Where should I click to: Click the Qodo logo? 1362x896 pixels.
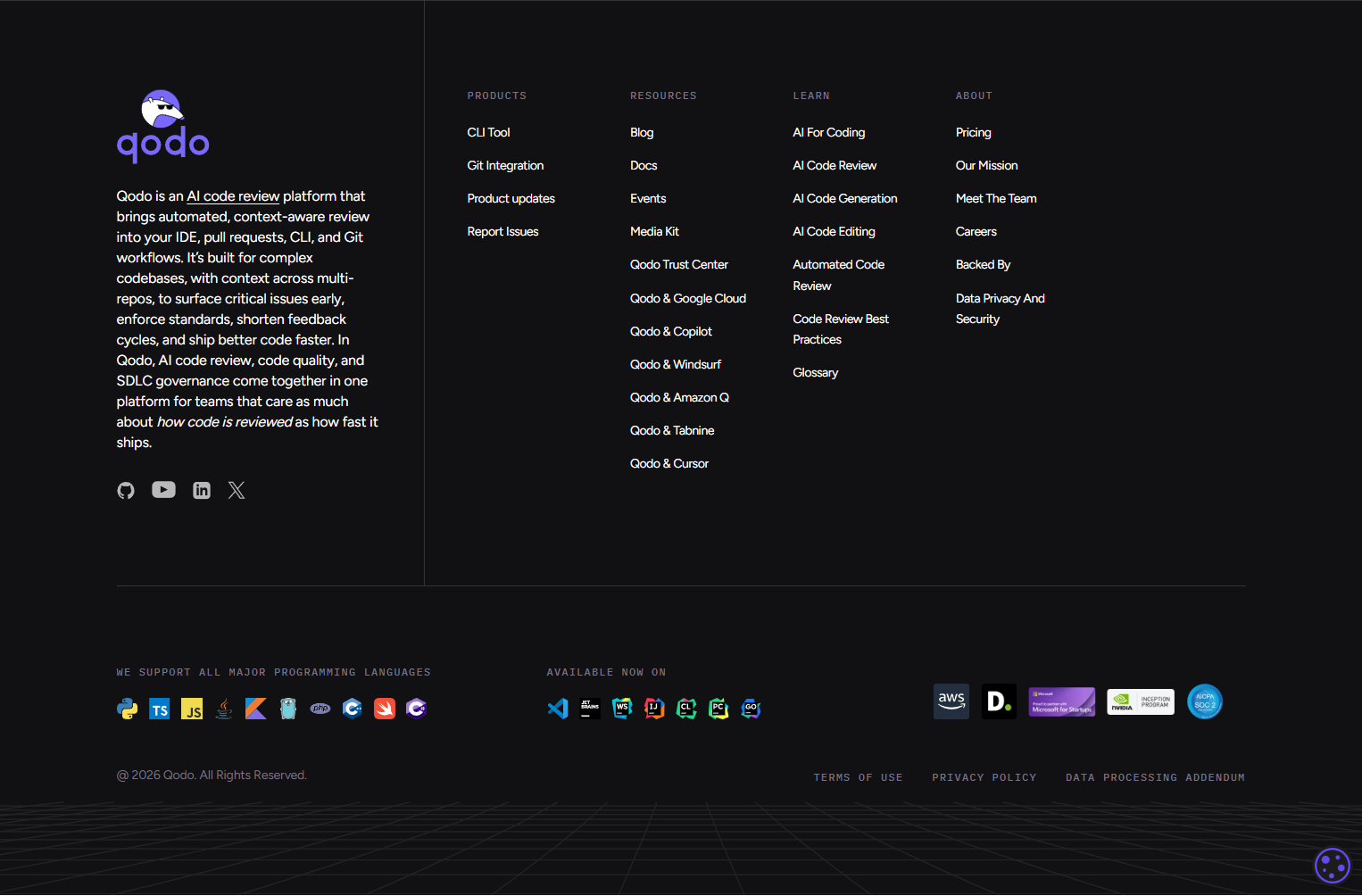coord(162,126)
